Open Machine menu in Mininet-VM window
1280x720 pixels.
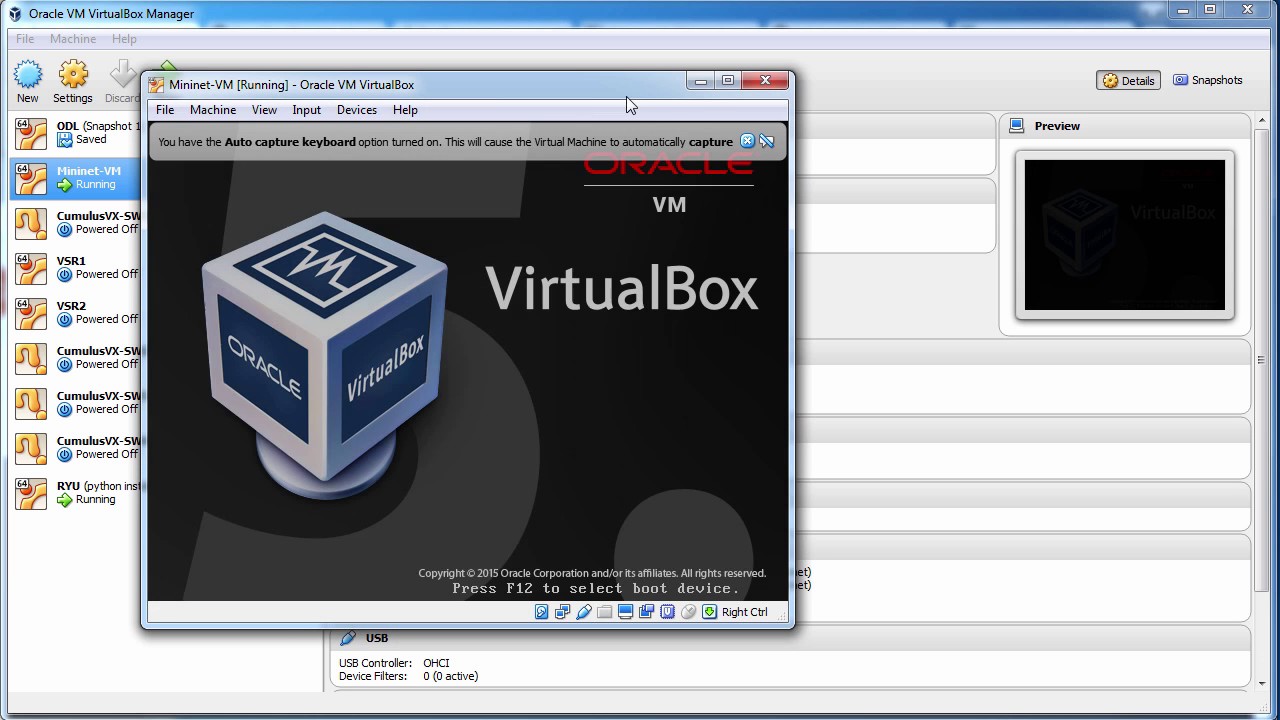pos(213,110)
